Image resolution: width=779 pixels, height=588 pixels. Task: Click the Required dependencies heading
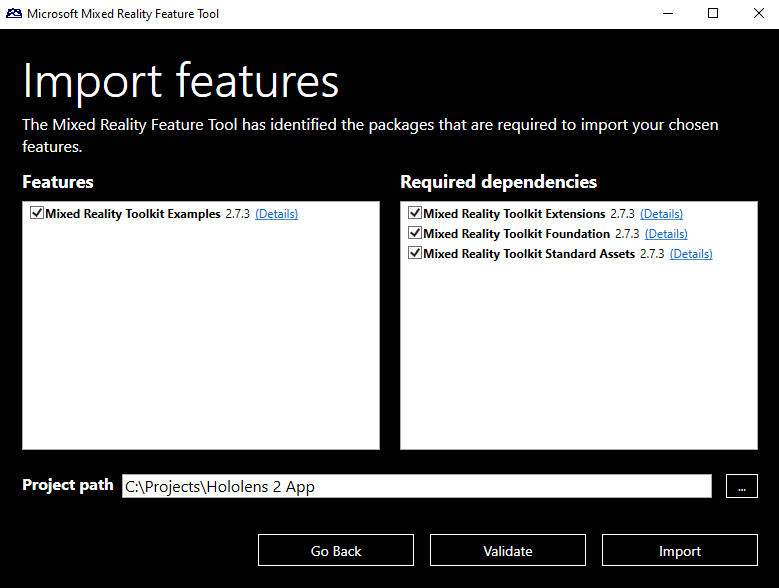tap(498, 182)
